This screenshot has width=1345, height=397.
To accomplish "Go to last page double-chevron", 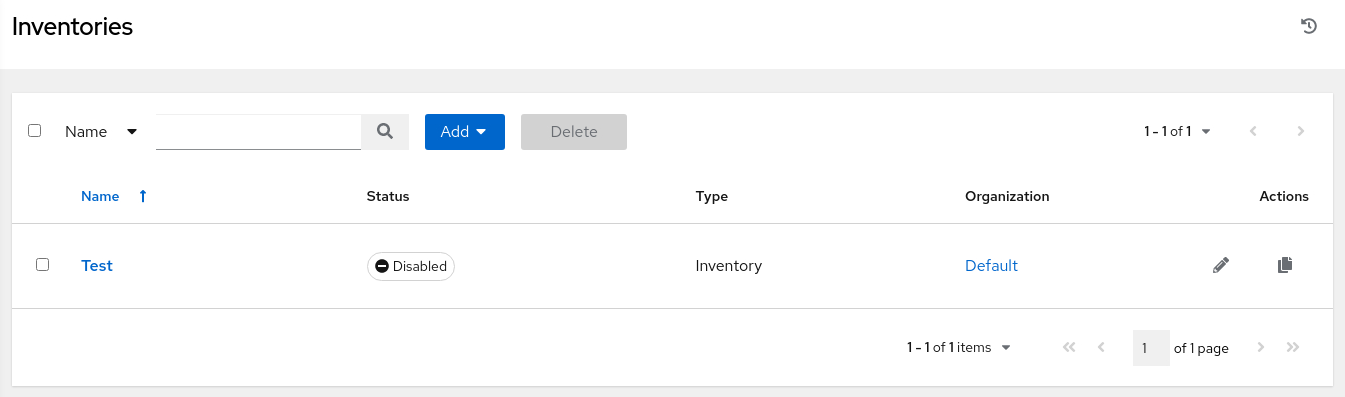I will (1293, 347).
